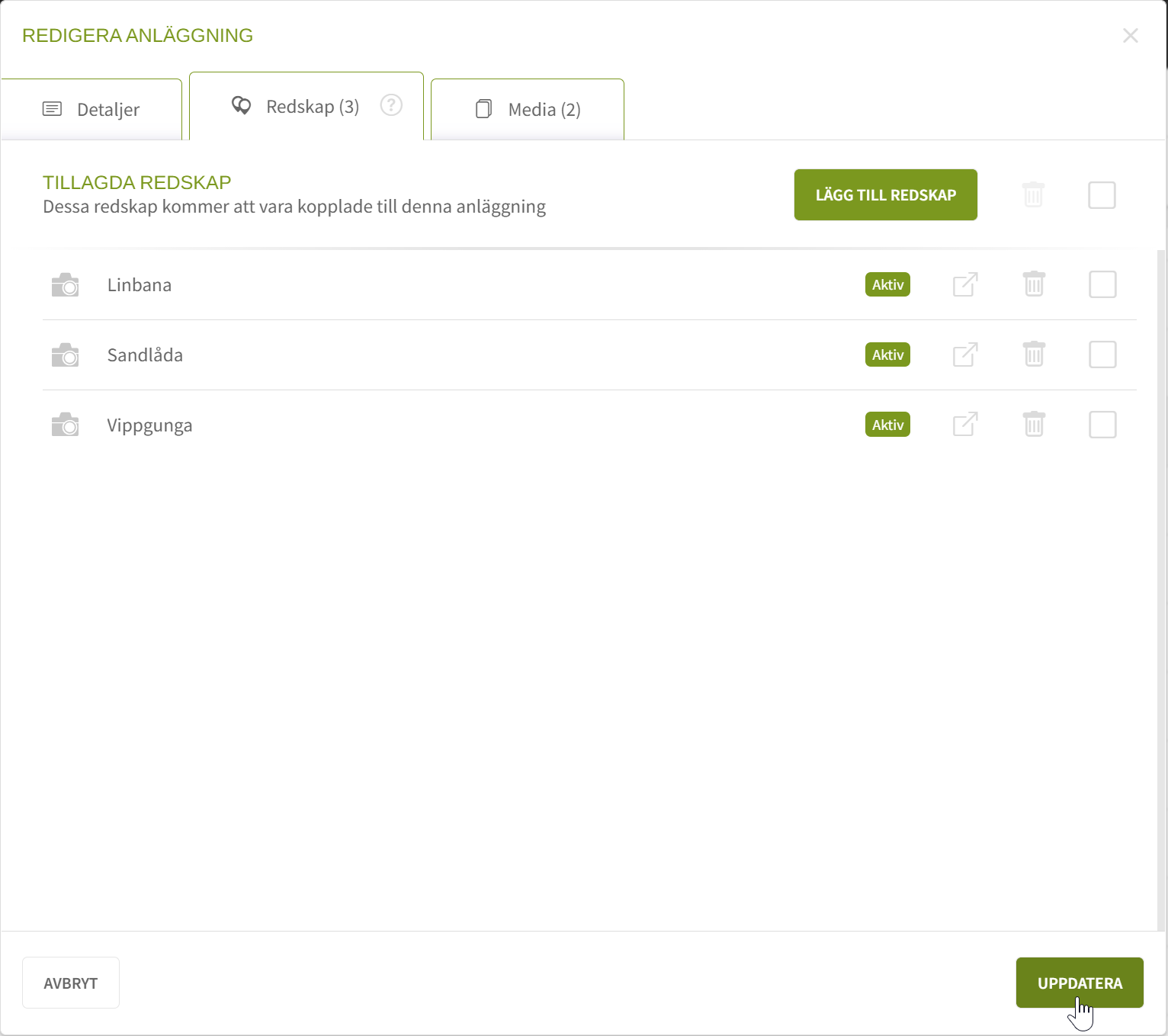Click the camera icon next to Sandlåda
Viewport: 1168px width, 1036px height.
[x=65, y=355]
